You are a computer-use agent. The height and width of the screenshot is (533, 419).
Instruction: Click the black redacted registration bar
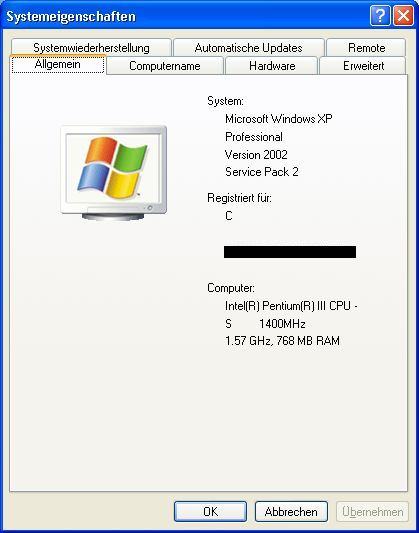pos(290,252)
